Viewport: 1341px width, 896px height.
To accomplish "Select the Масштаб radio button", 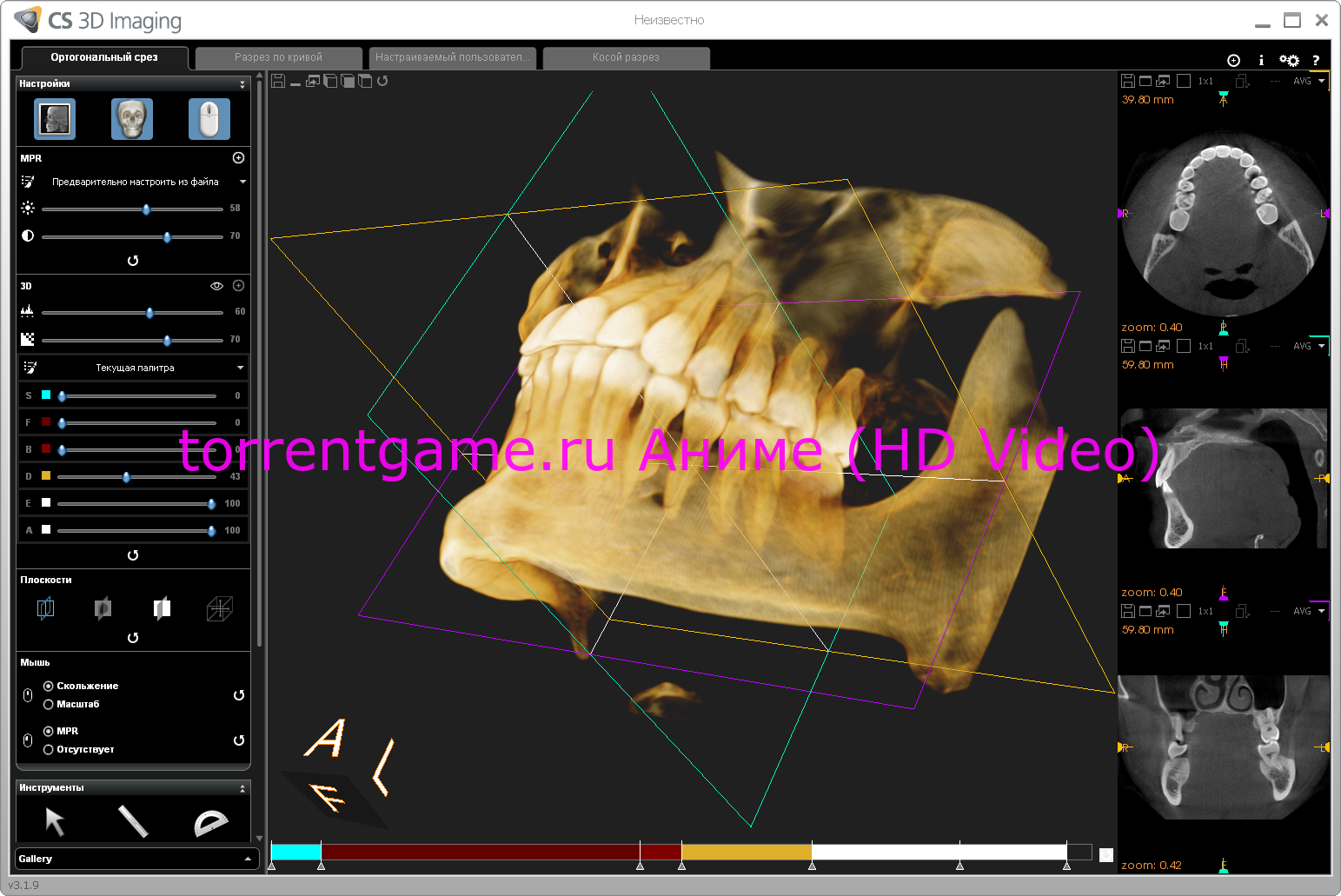I will 49,704.
